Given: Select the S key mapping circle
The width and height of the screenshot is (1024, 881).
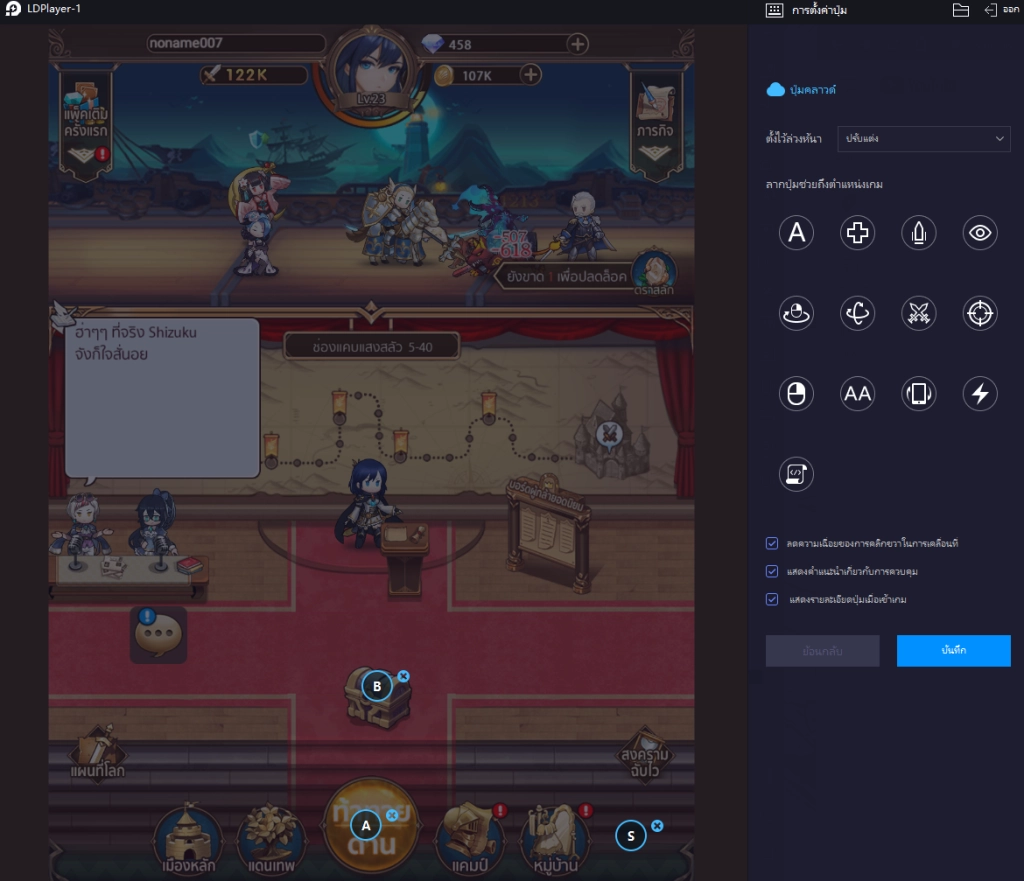Looking at the screenshot, I should [x=631, y=835].
